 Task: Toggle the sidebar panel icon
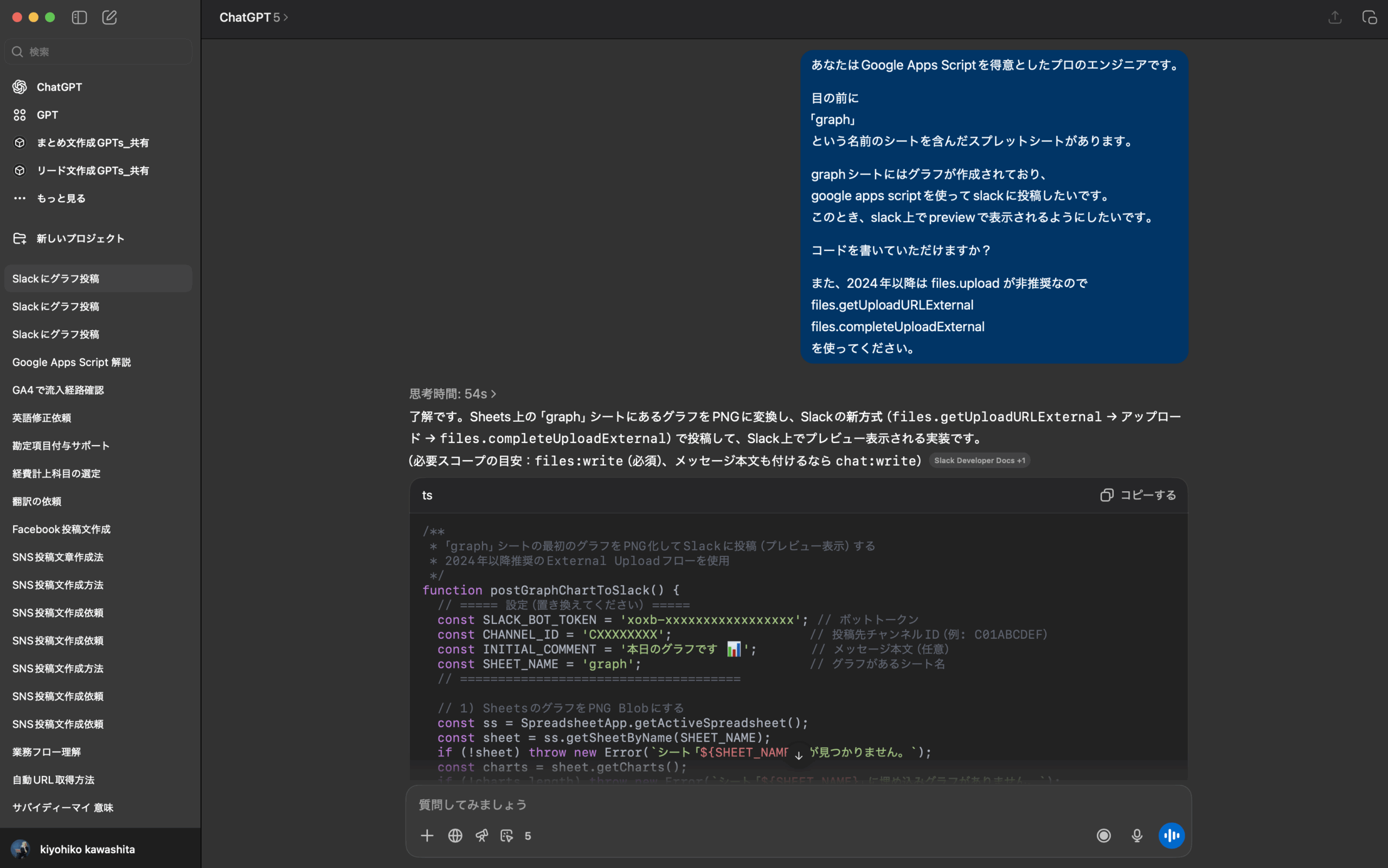coord(79,17)
